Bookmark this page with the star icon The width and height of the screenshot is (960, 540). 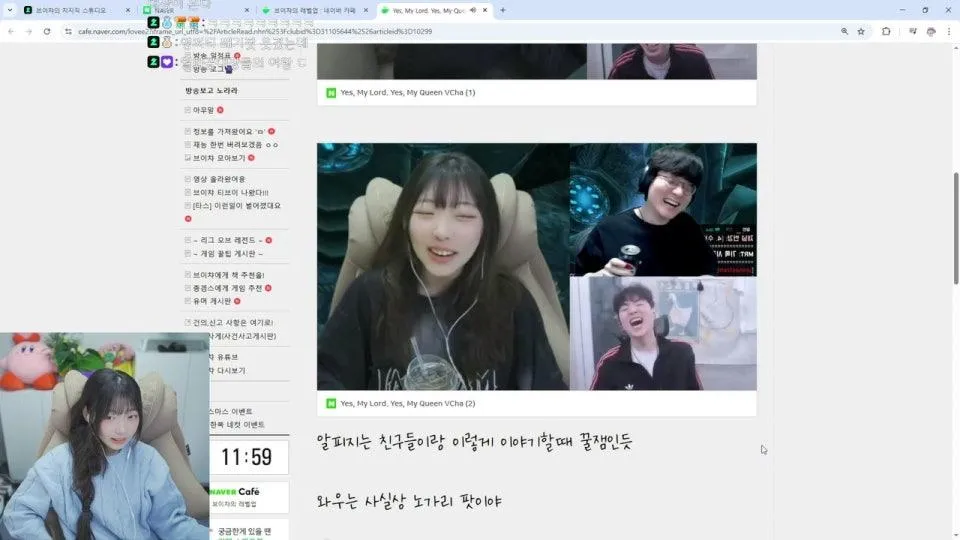pyautogui.click(x=861, y=31)
